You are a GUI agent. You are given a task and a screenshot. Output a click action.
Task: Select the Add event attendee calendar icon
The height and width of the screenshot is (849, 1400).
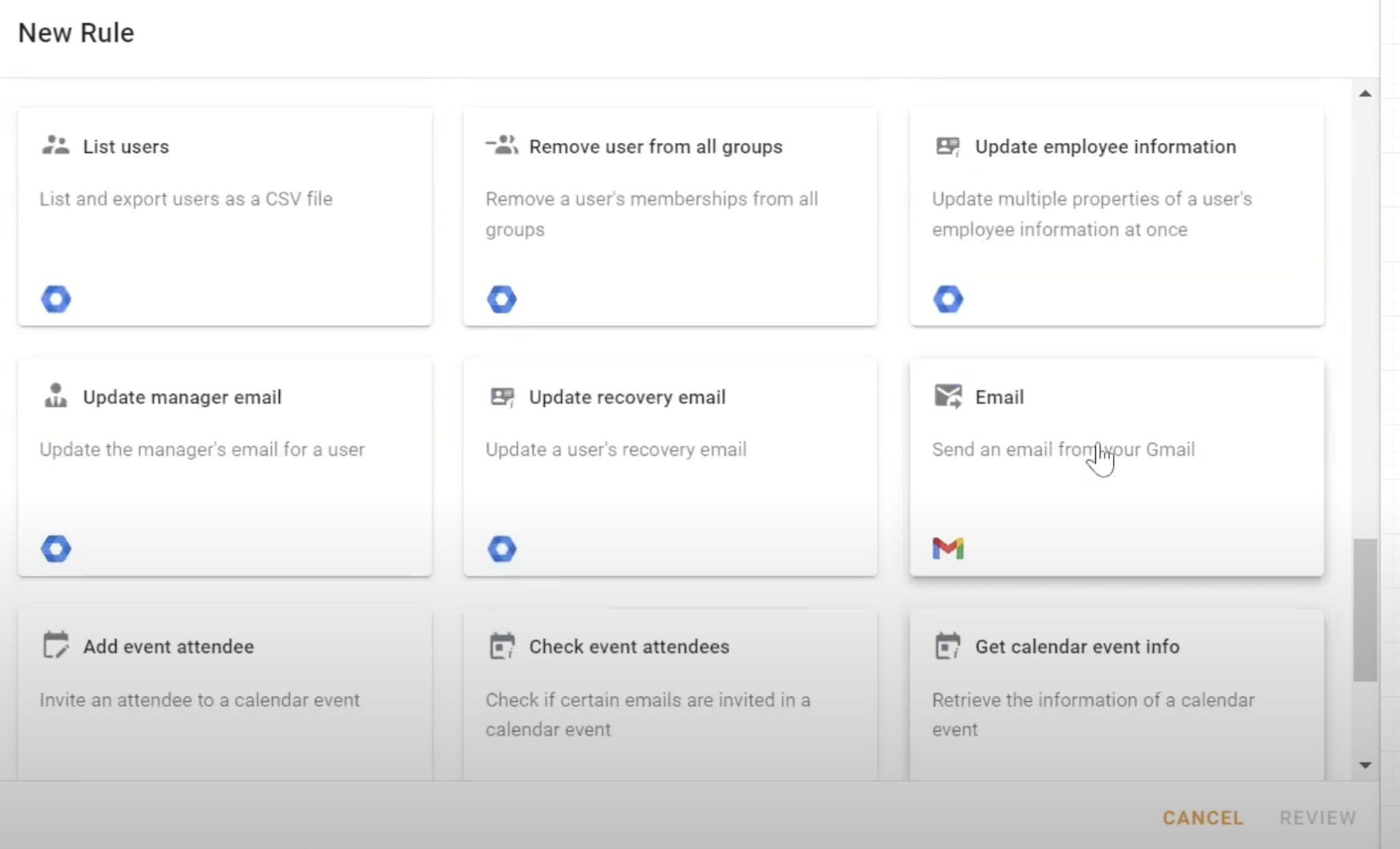click(56, 645)
